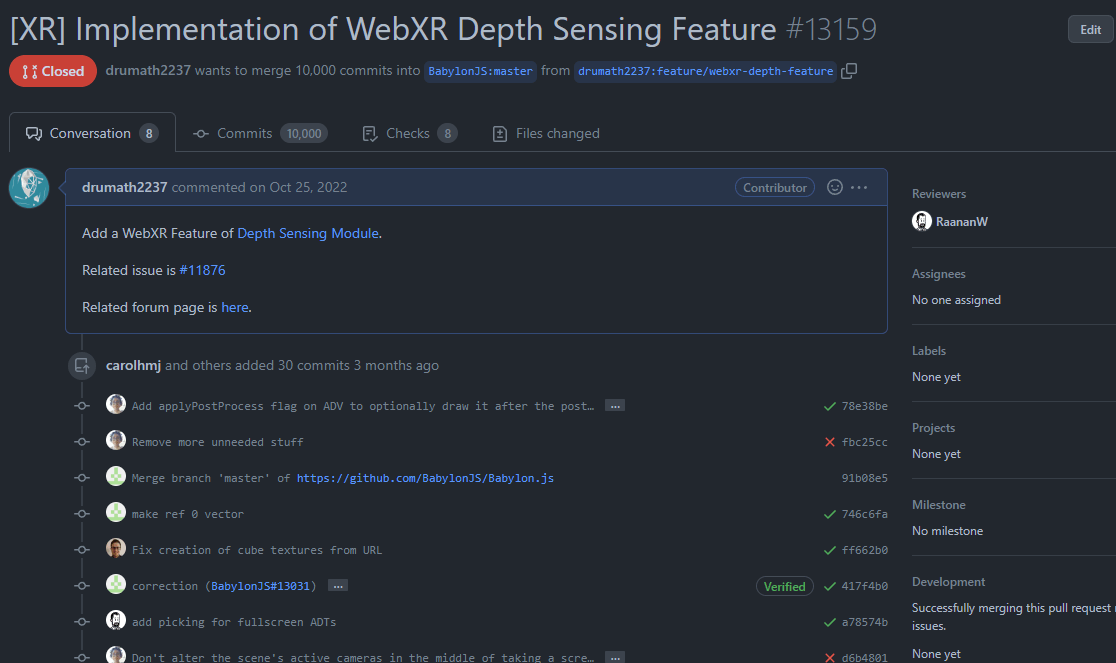Switch to the Commits tab
Viewport: 1116px width, 663px height.
[x=260, y=133]
